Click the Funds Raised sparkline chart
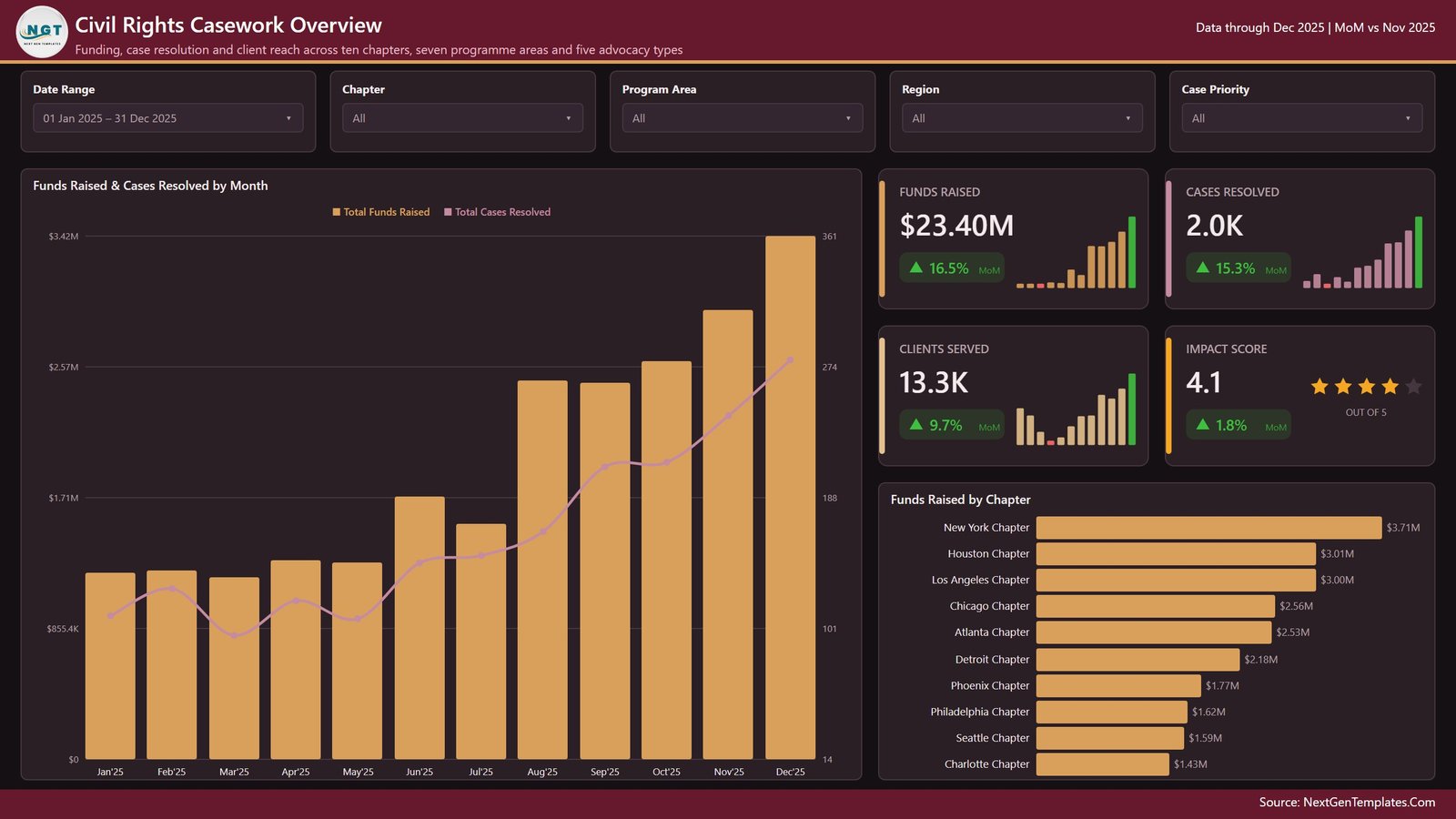This screenshot has height=819, width=1456. [x=1076, y=252]
